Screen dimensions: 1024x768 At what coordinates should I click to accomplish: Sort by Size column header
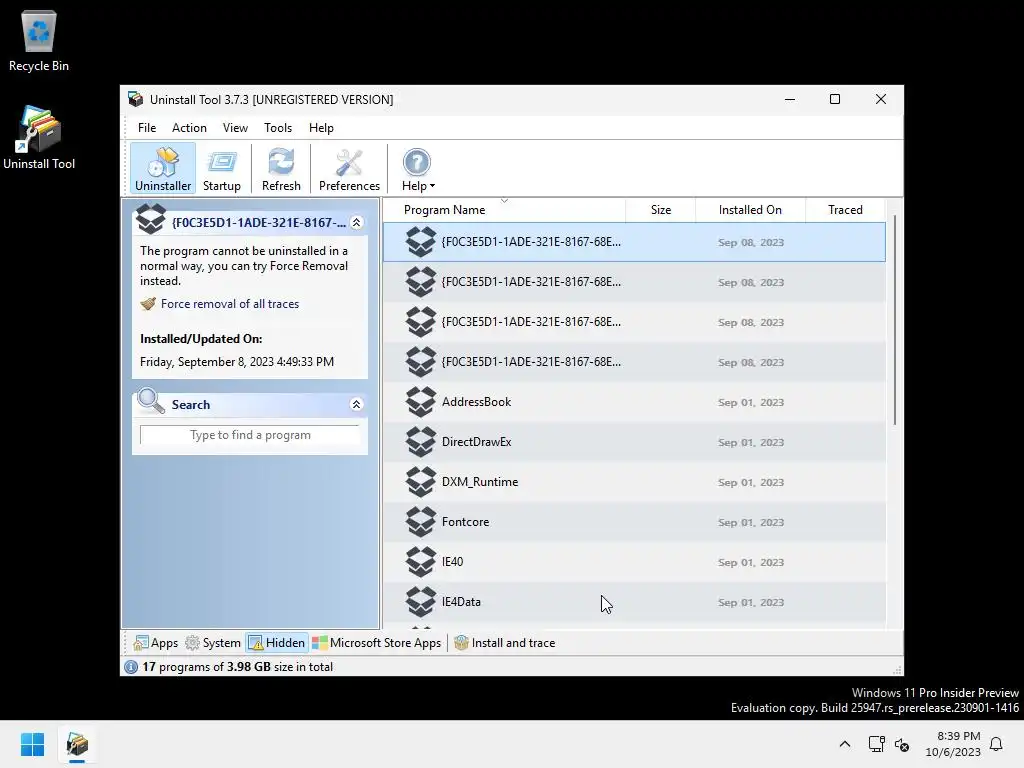(661, 210)
